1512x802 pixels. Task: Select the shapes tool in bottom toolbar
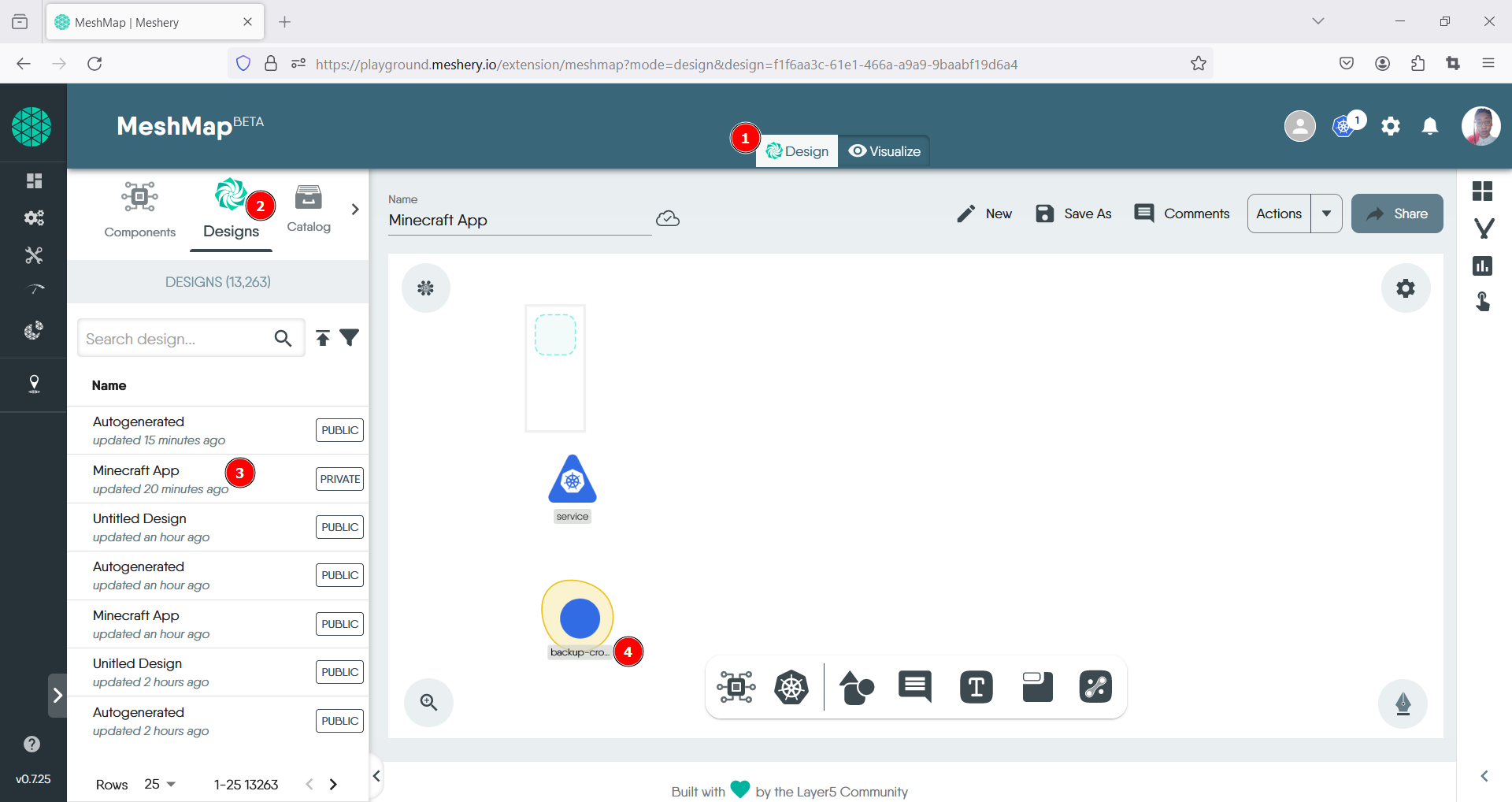point(856,687)
